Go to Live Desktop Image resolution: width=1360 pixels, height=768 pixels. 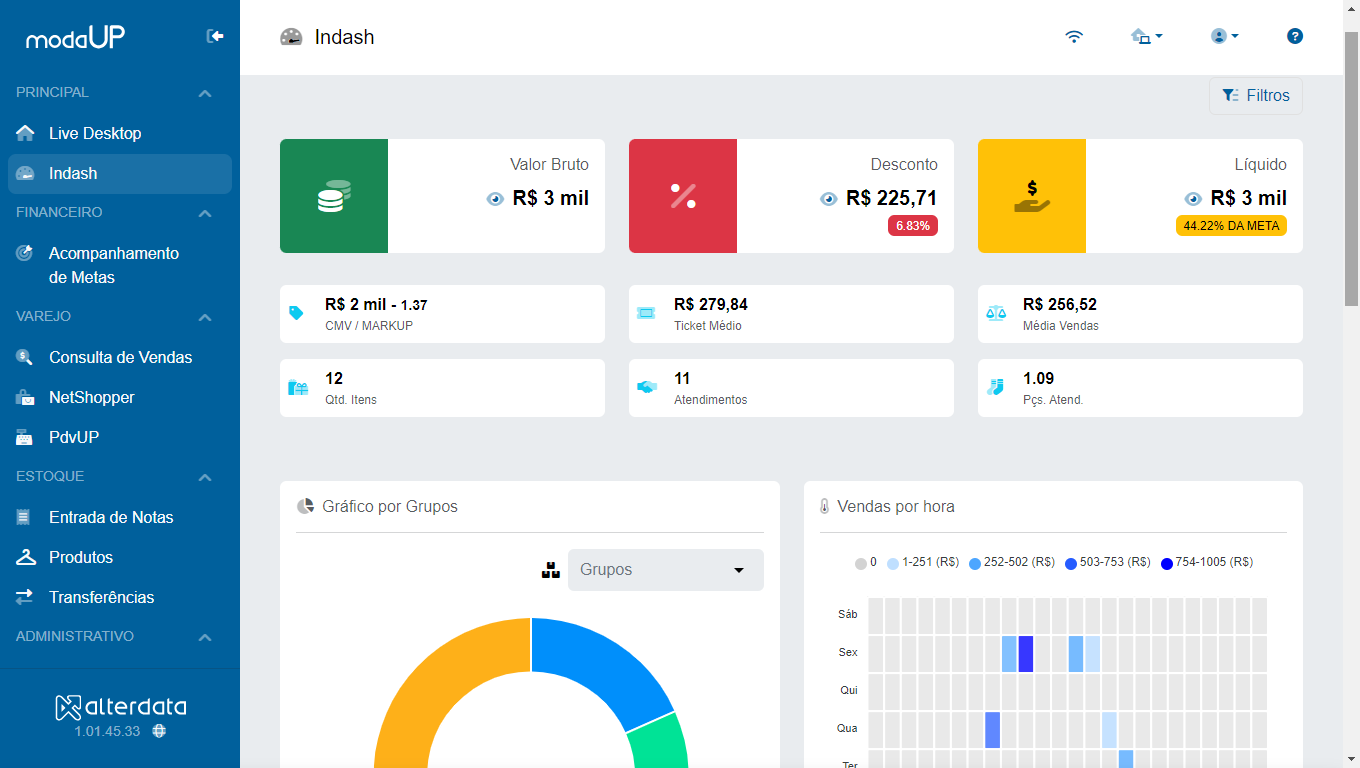point(120,133)
